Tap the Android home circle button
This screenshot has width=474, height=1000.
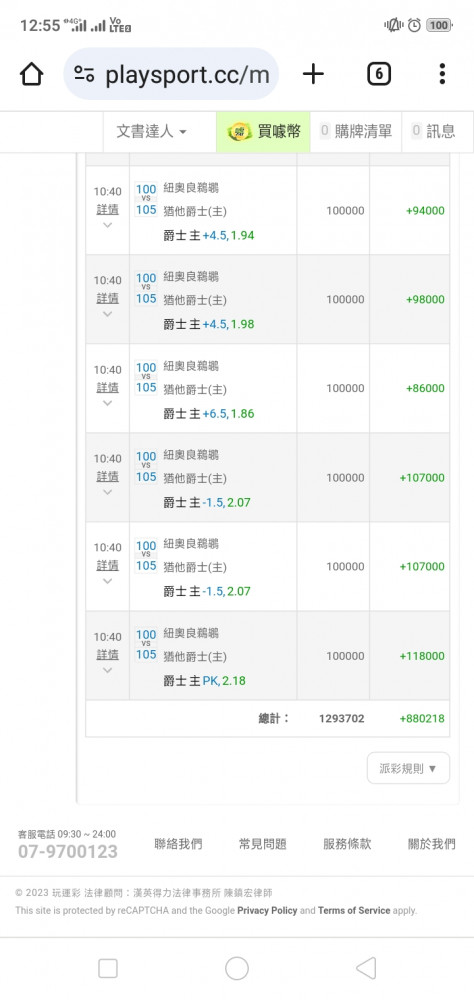(x=237, y=968)
